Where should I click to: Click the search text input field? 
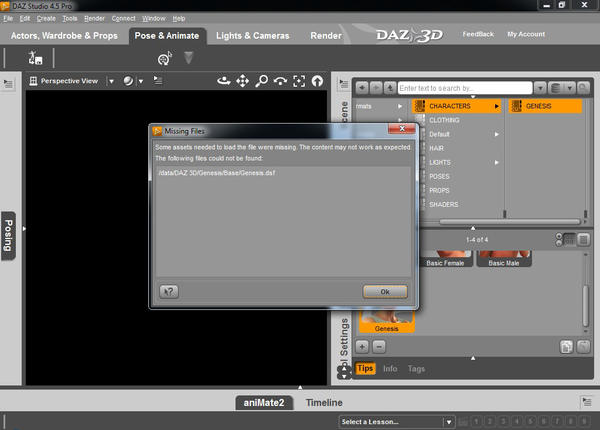click(x=465, y=88)
